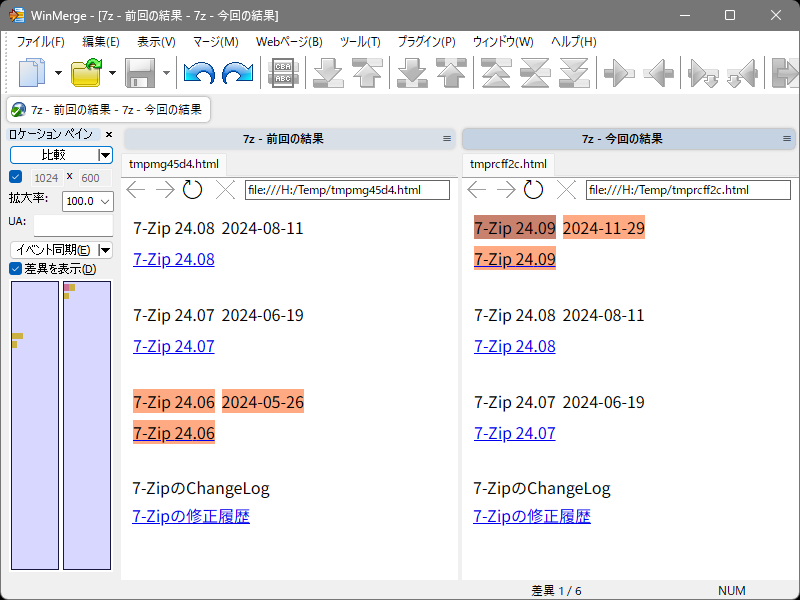Screen dimensions: 800x600
Task: Click the Next Conflict down-arrow icon
Action: coord(412,72)
